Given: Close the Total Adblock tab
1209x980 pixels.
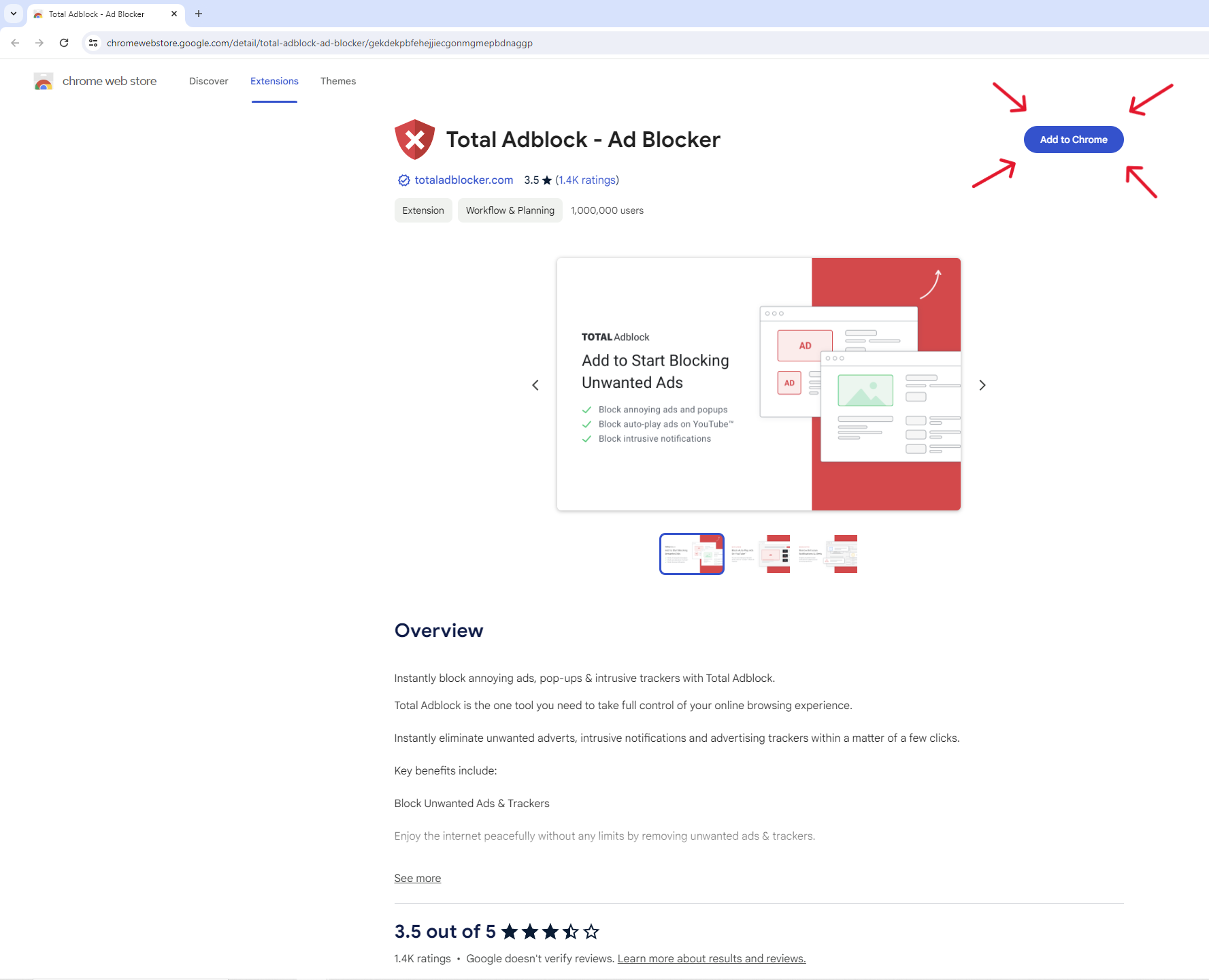Looking at the screenshot, I should [174, 14].
